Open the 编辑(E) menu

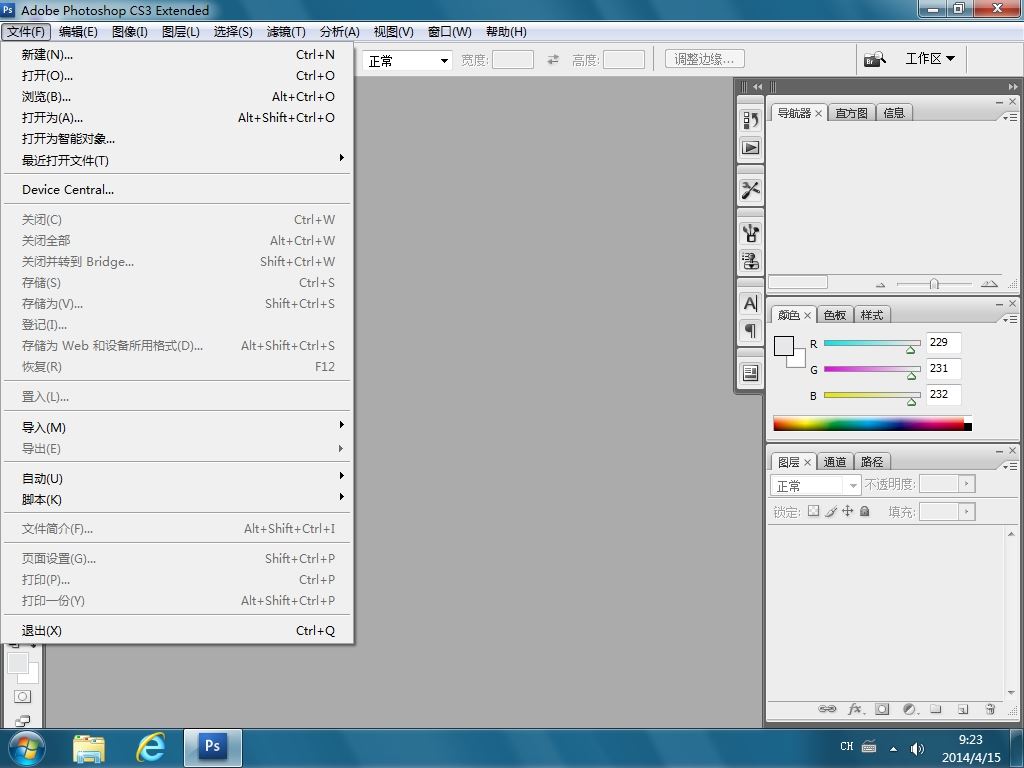(78, 32)
